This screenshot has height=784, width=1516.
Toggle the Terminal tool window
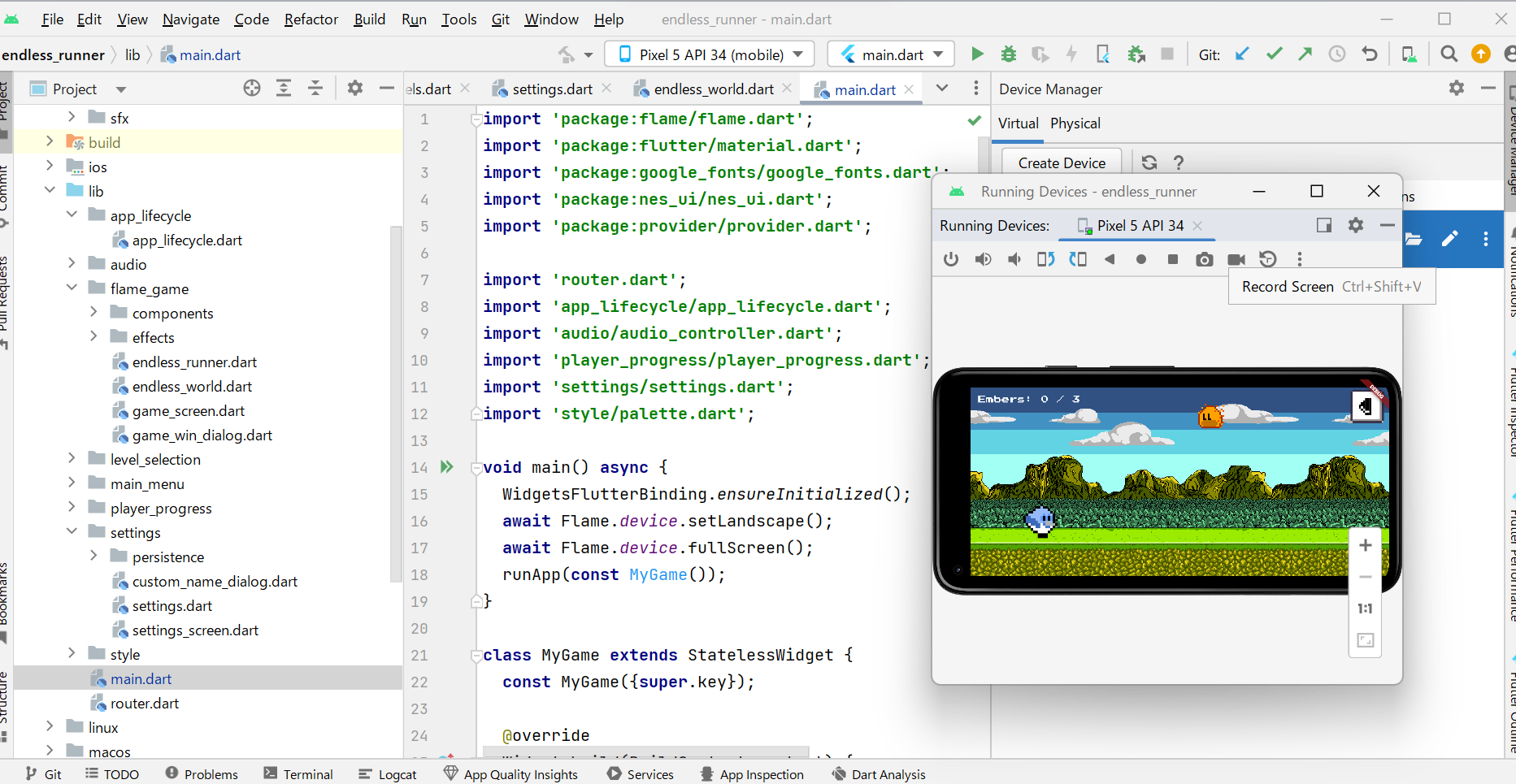tap(298, 774)
